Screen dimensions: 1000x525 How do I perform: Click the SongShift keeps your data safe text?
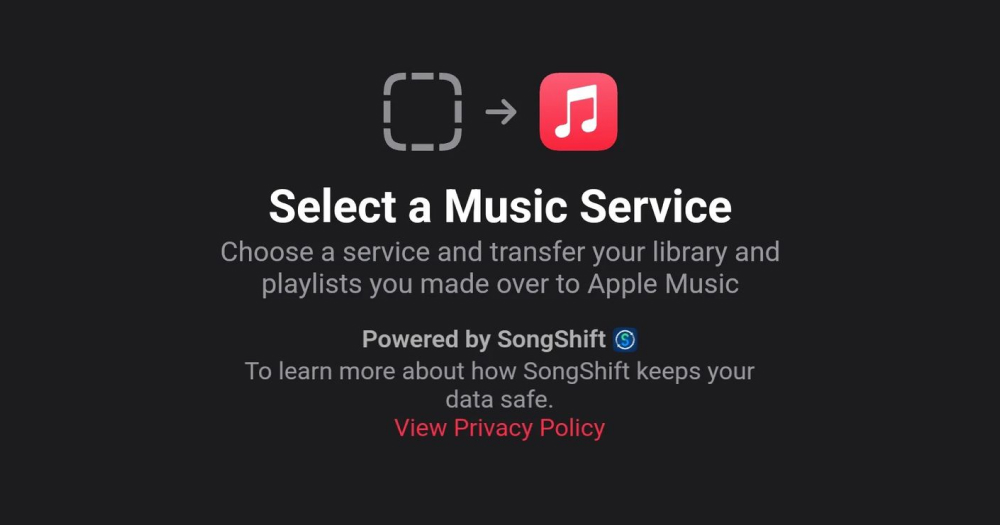point(499,385)
